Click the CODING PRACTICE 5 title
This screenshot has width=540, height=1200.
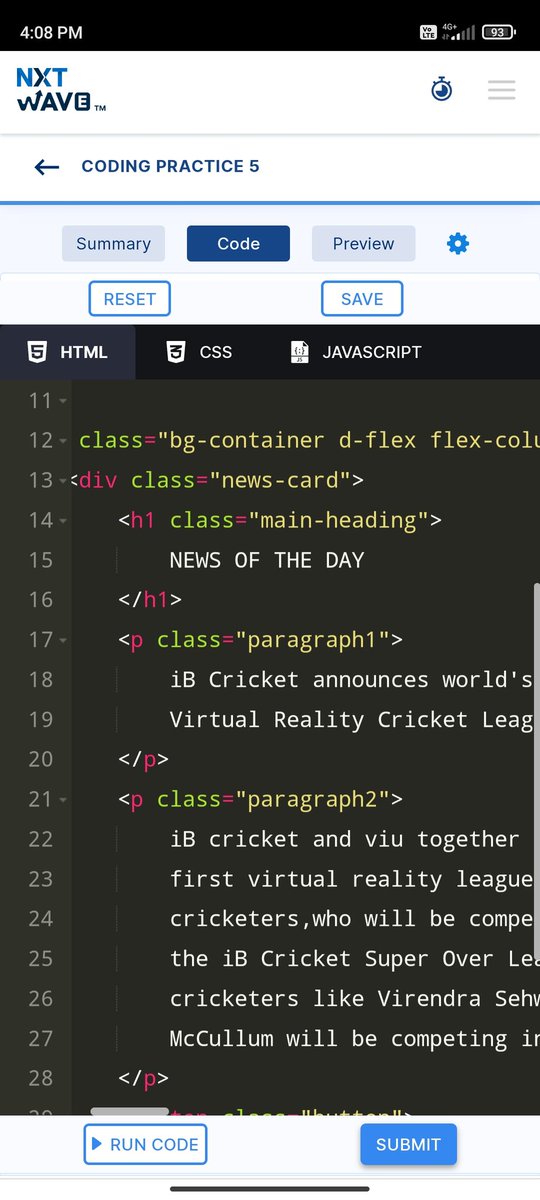click(170, 166)
